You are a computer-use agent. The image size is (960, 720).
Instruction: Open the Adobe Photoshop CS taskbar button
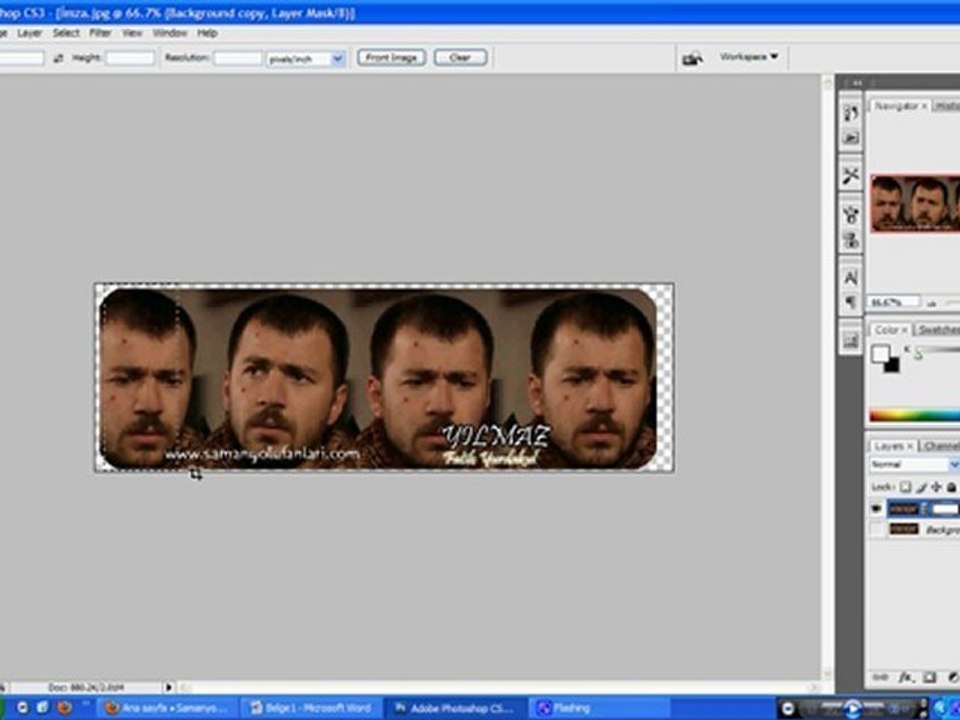tap(456, 708)
